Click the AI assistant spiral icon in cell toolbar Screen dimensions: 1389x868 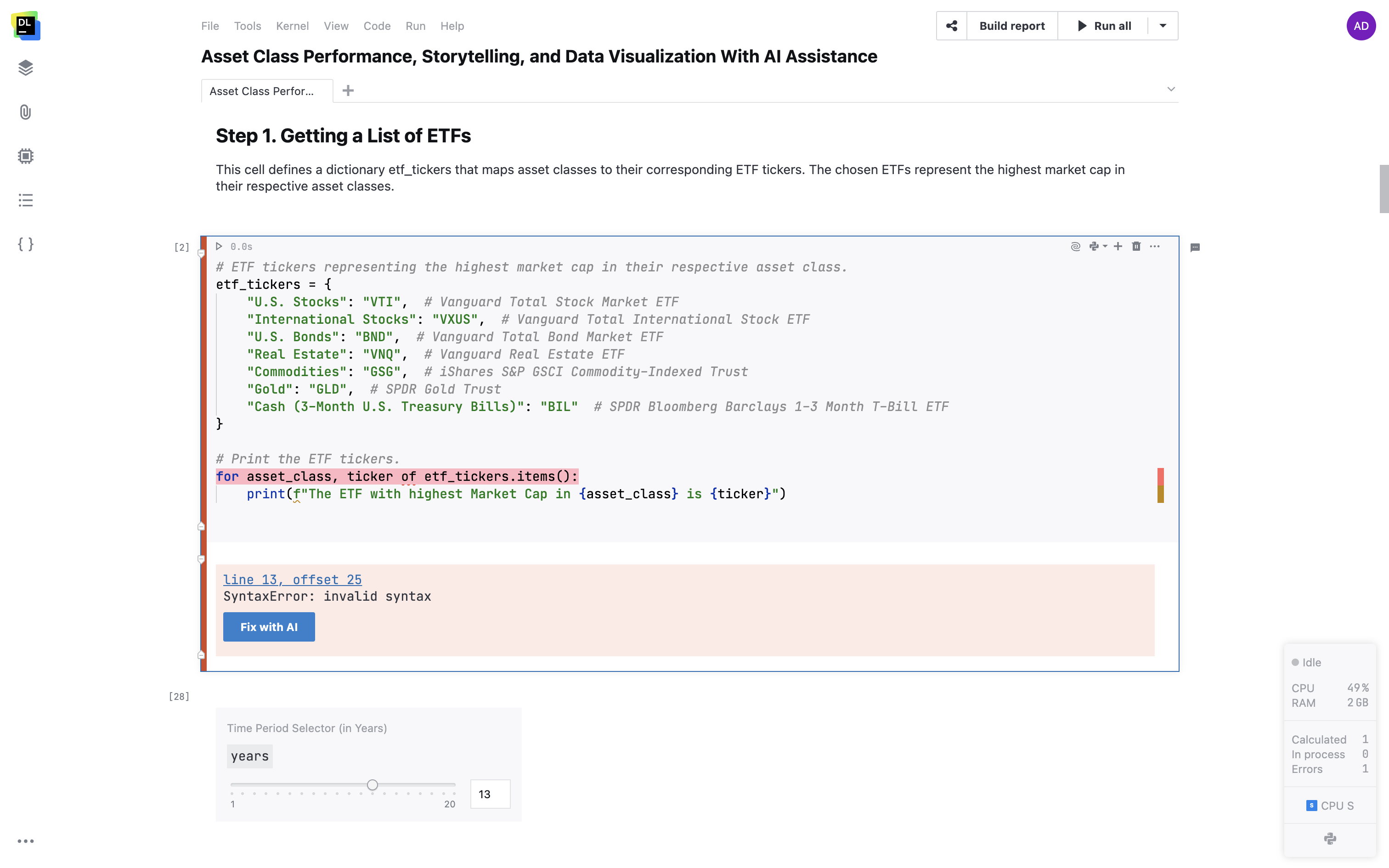[x=1076, y=246]
